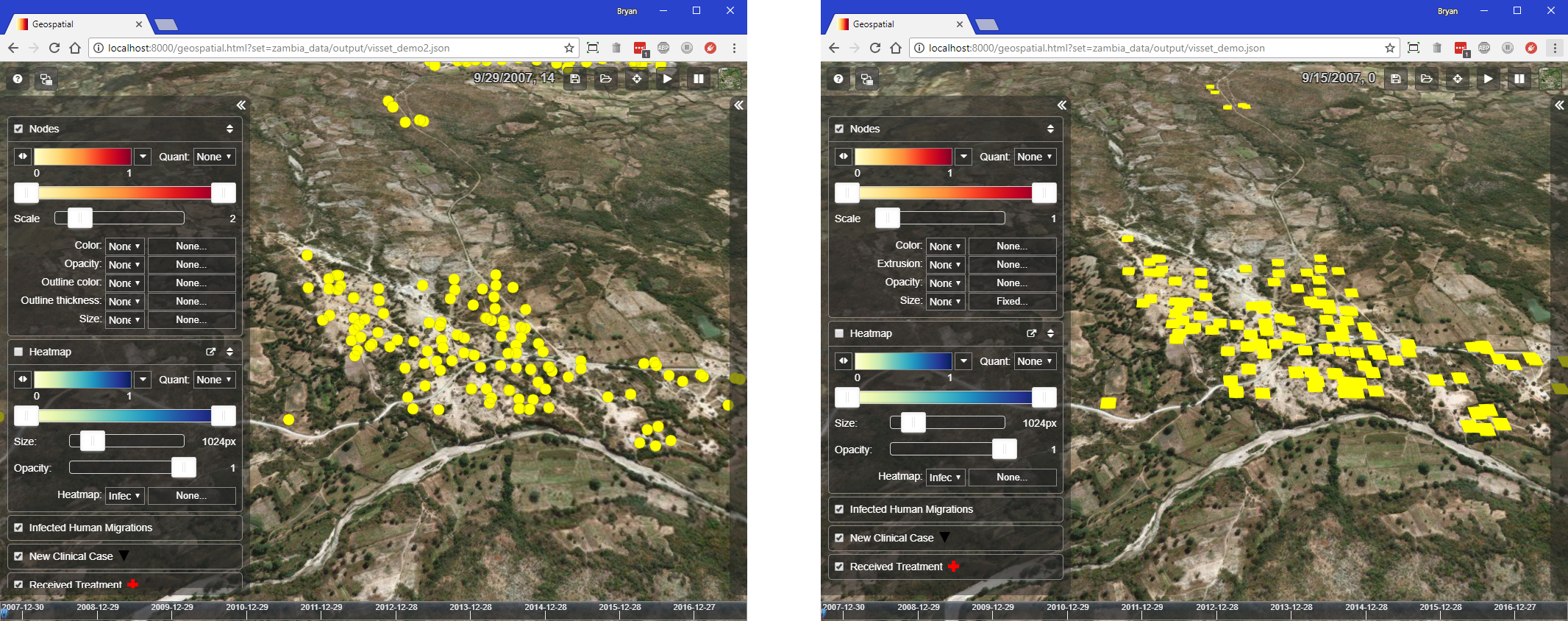The height and width of the screenshot is (621, 1568).
Task: Toggle New Clinical Case in left window
Action: pyautogui.click(x=18, y=556)
